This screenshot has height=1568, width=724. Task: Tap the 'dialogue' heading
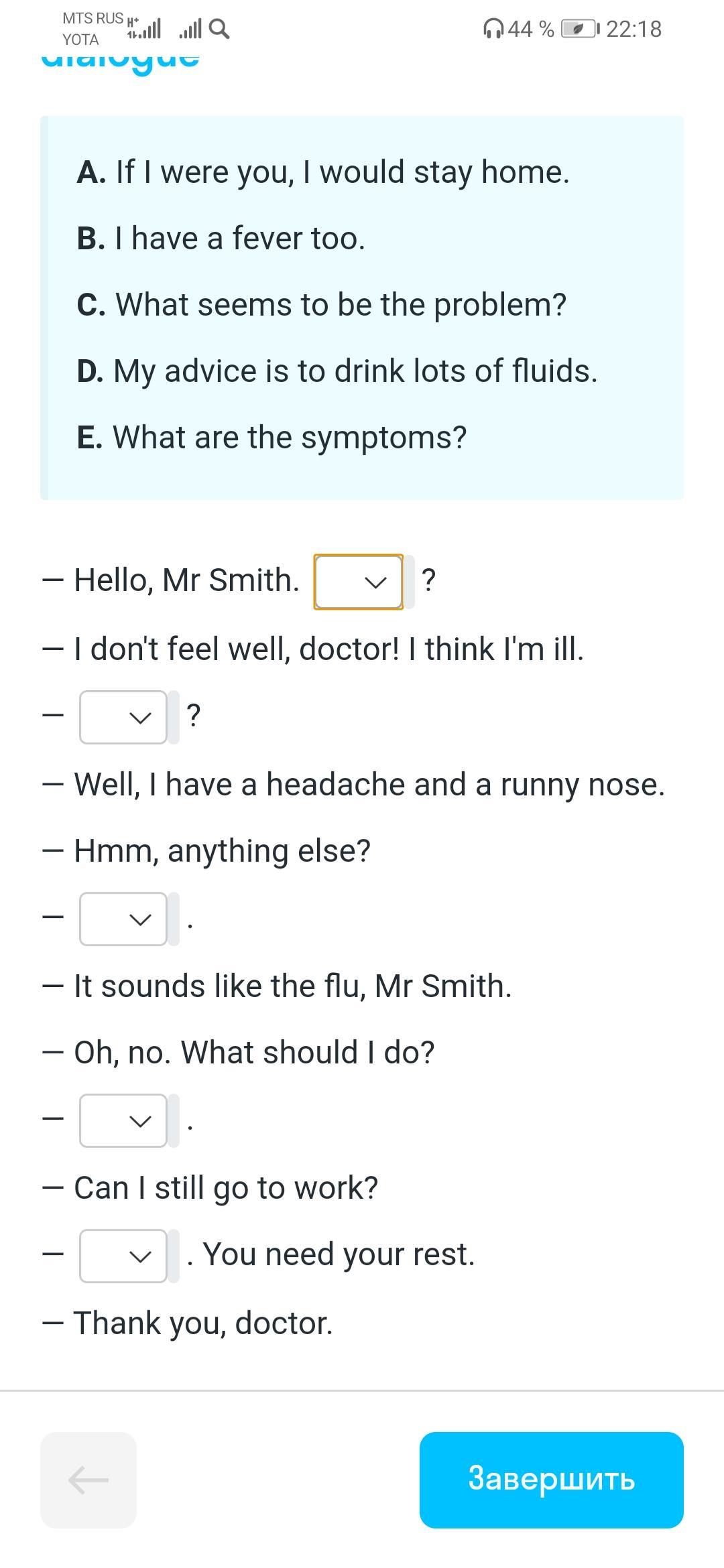pyautogui.click(x=121, y=60)
